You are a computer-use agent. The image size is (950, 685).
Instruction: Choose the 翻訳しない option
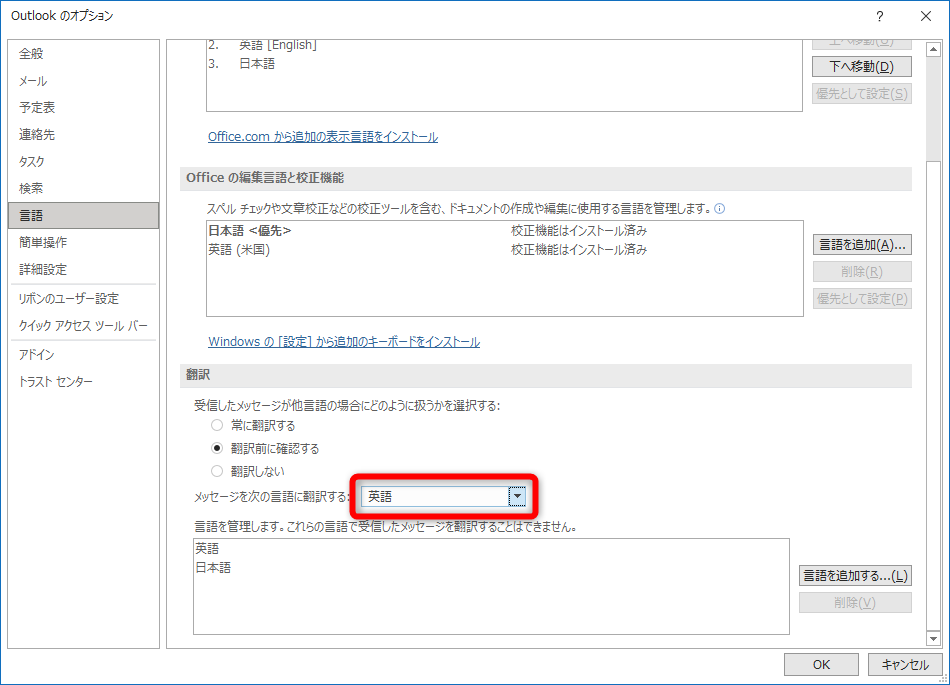coord(216,470)
